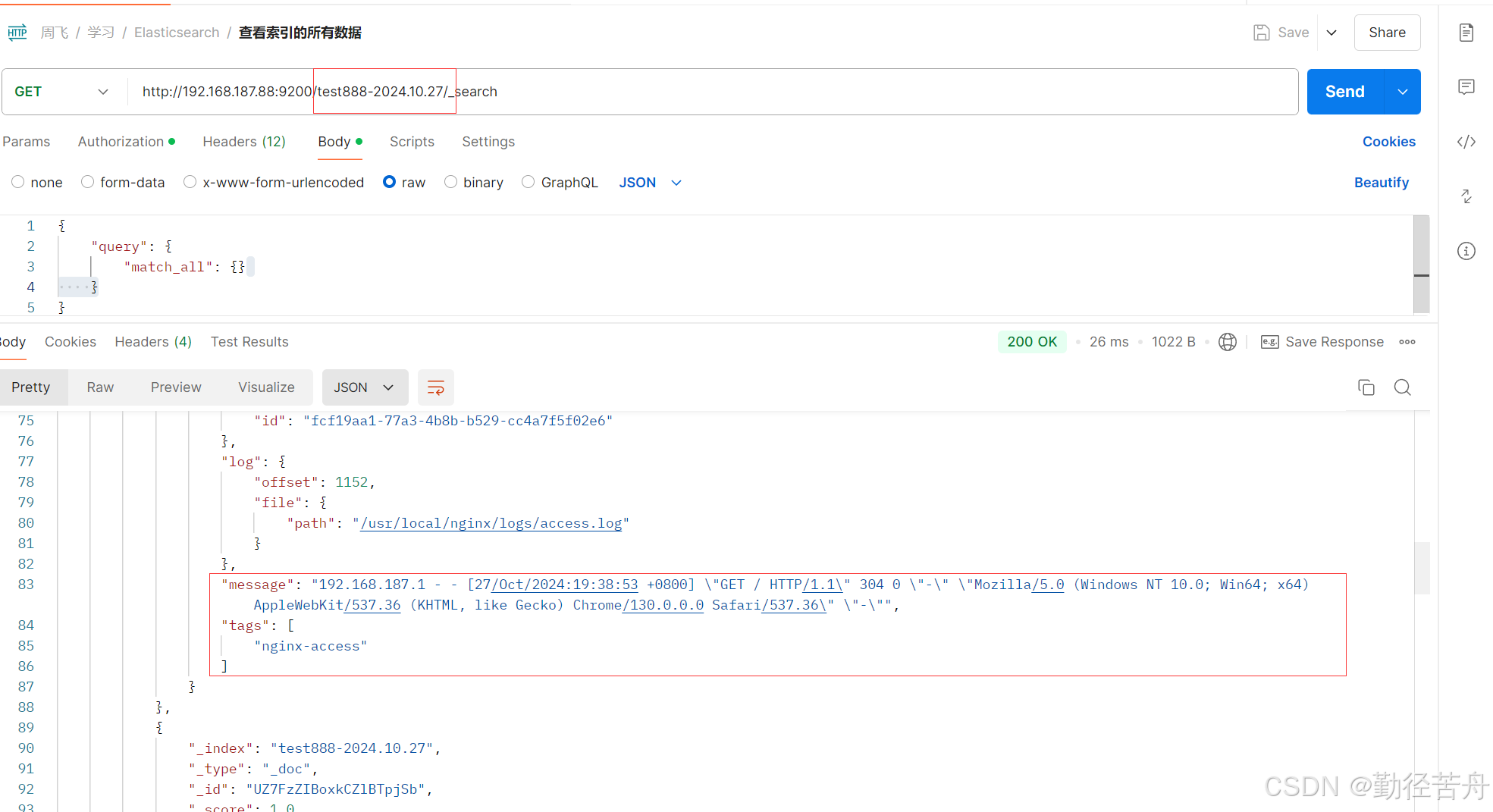Expand the Send options arrow
This screenshot has width=1493, height=812.
coord(1403,92)
